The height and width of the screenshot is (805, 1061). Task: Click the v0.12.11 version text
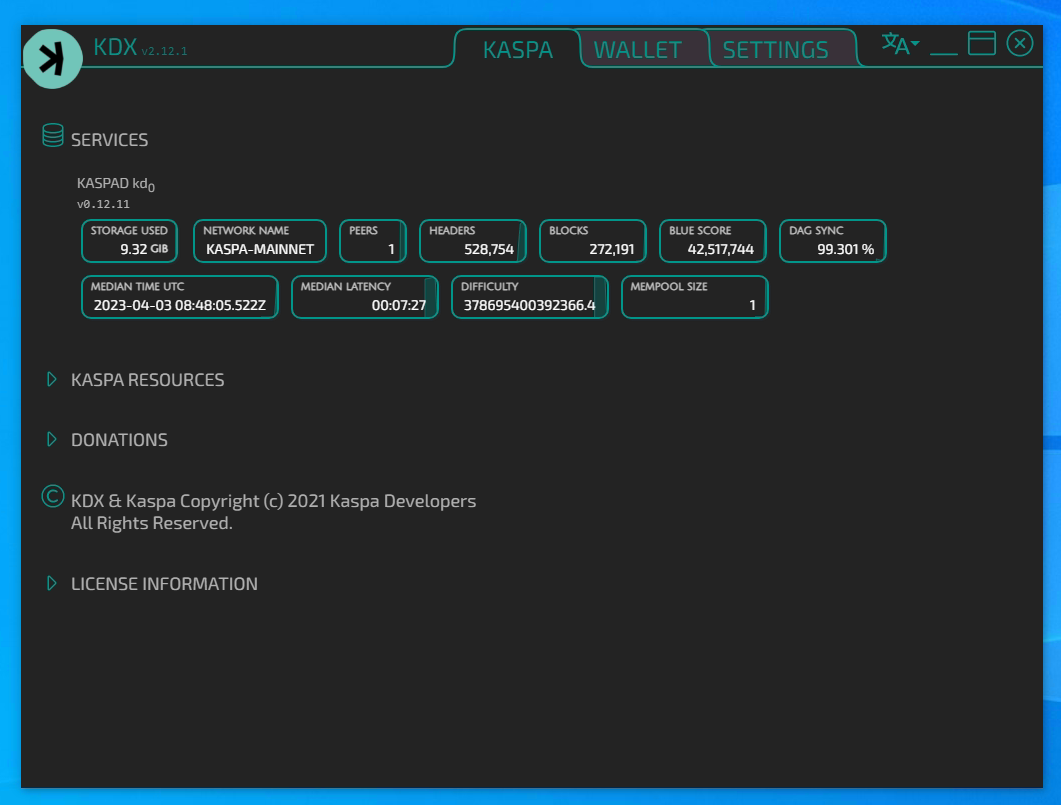103,204
